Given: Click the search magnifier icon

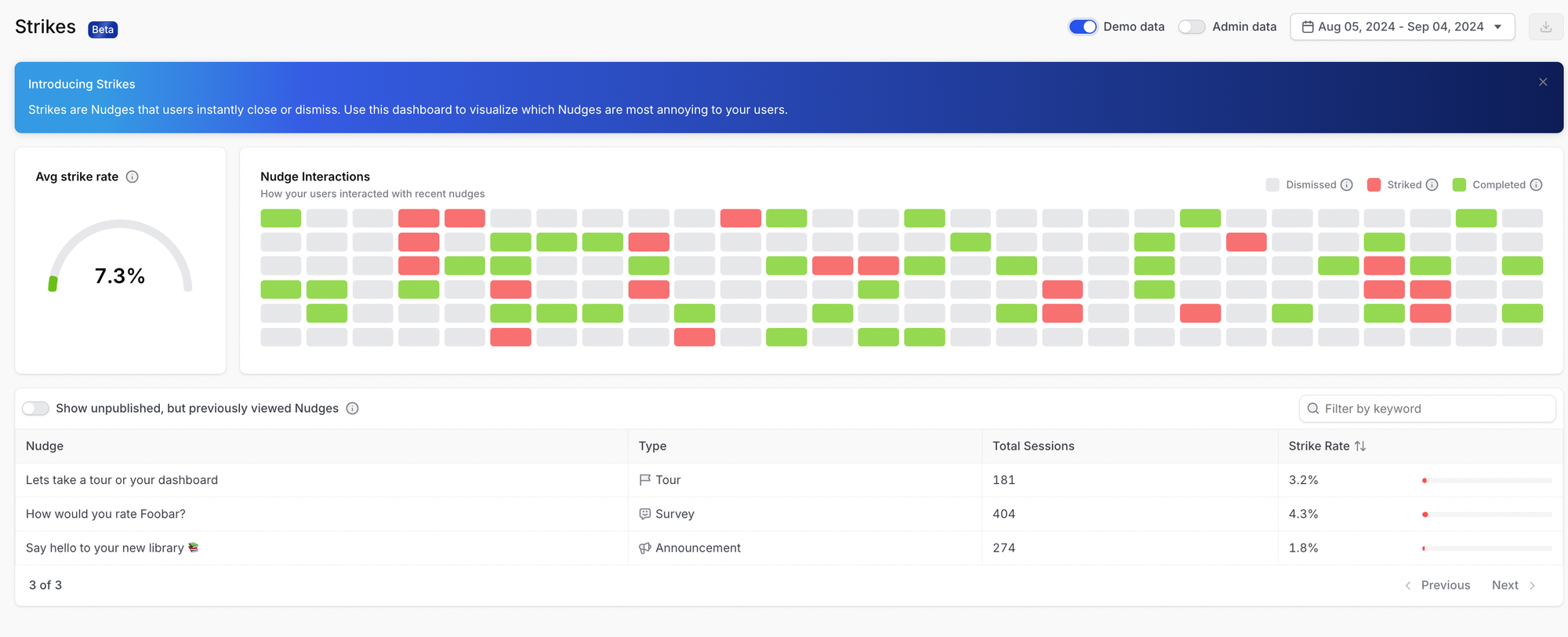Looking at the screenshot, I should tap(1313, 409).
